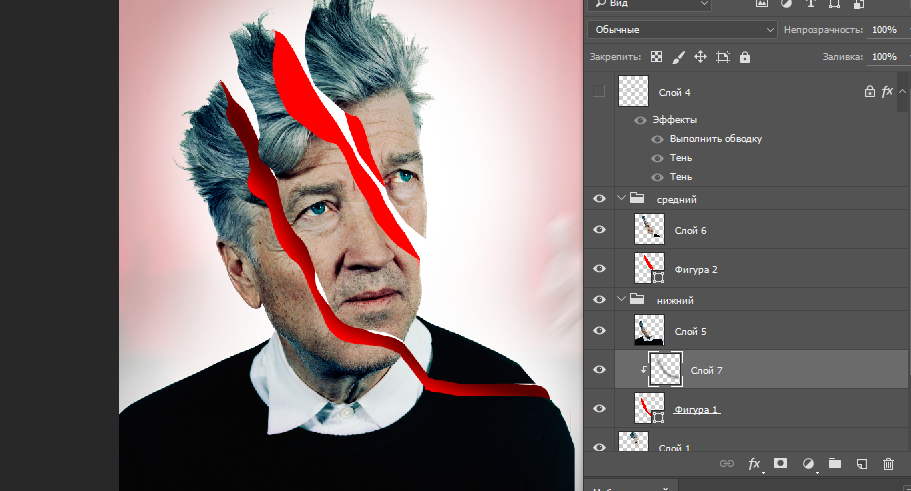Screen dimensions: 911x491
Task: Click the Заливка fill value field
Action: tap(887, 57)
